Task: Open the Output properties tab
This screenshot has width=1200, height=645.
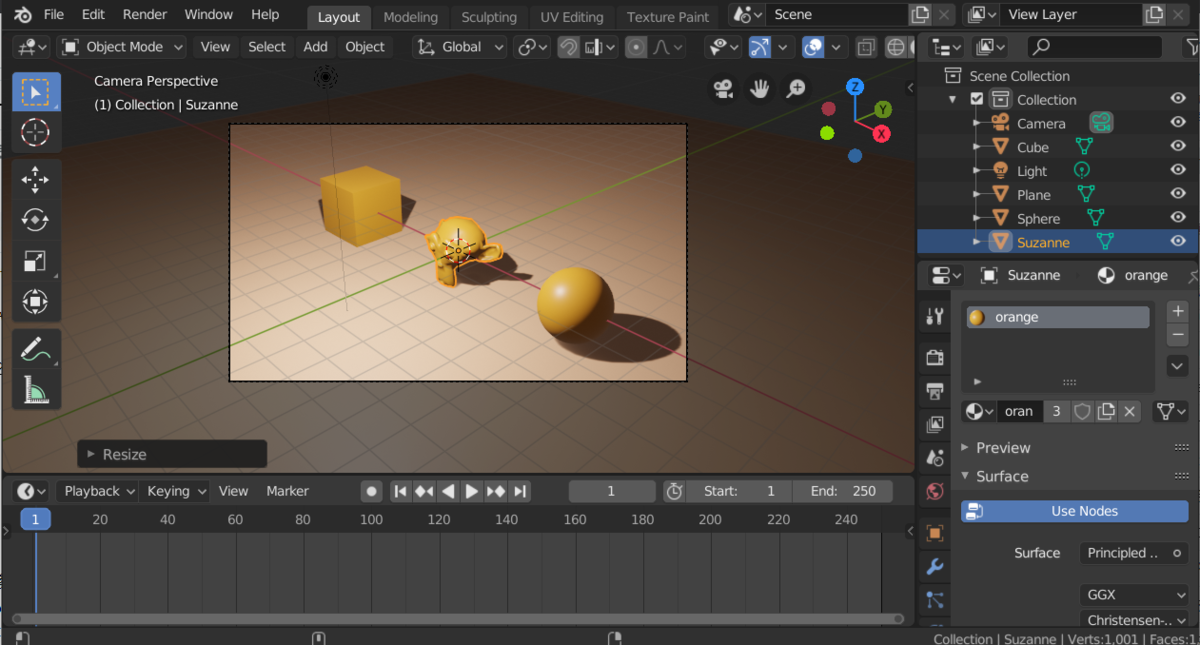Action: [x=935, y=391]
